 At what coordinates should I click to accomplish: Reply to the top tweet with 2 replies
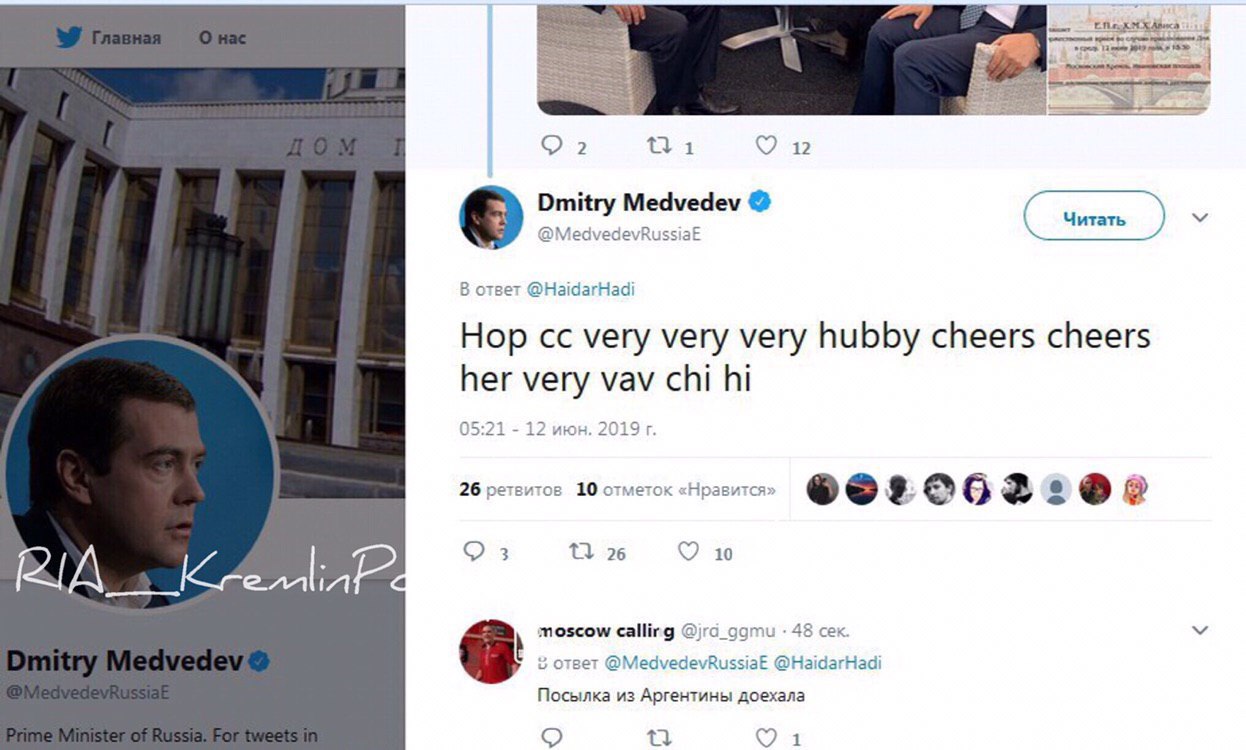552,146
